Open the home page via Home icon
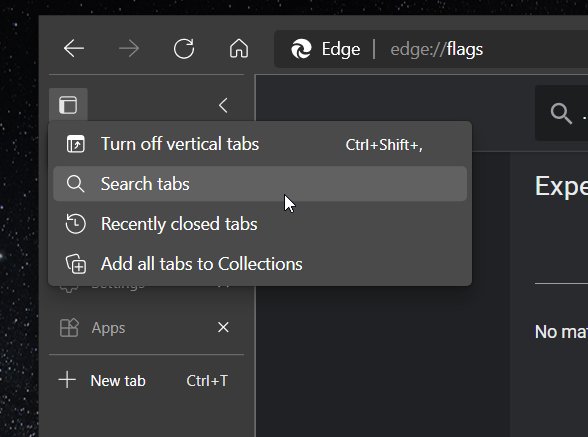The height and width of the screenshot is (437, 588). (x=239, y=49)
